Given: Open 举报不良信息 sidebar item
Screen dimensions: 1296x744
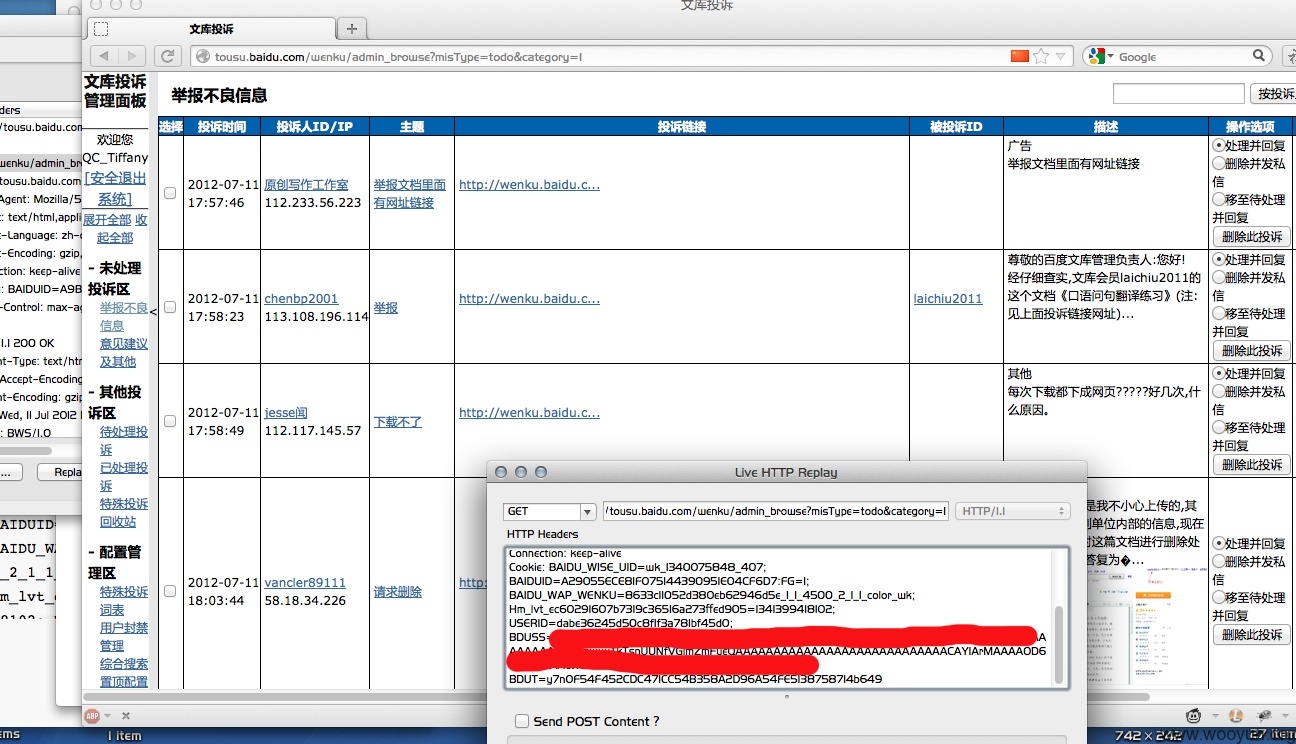Looking at the screenshot, I should click(124, 316).
